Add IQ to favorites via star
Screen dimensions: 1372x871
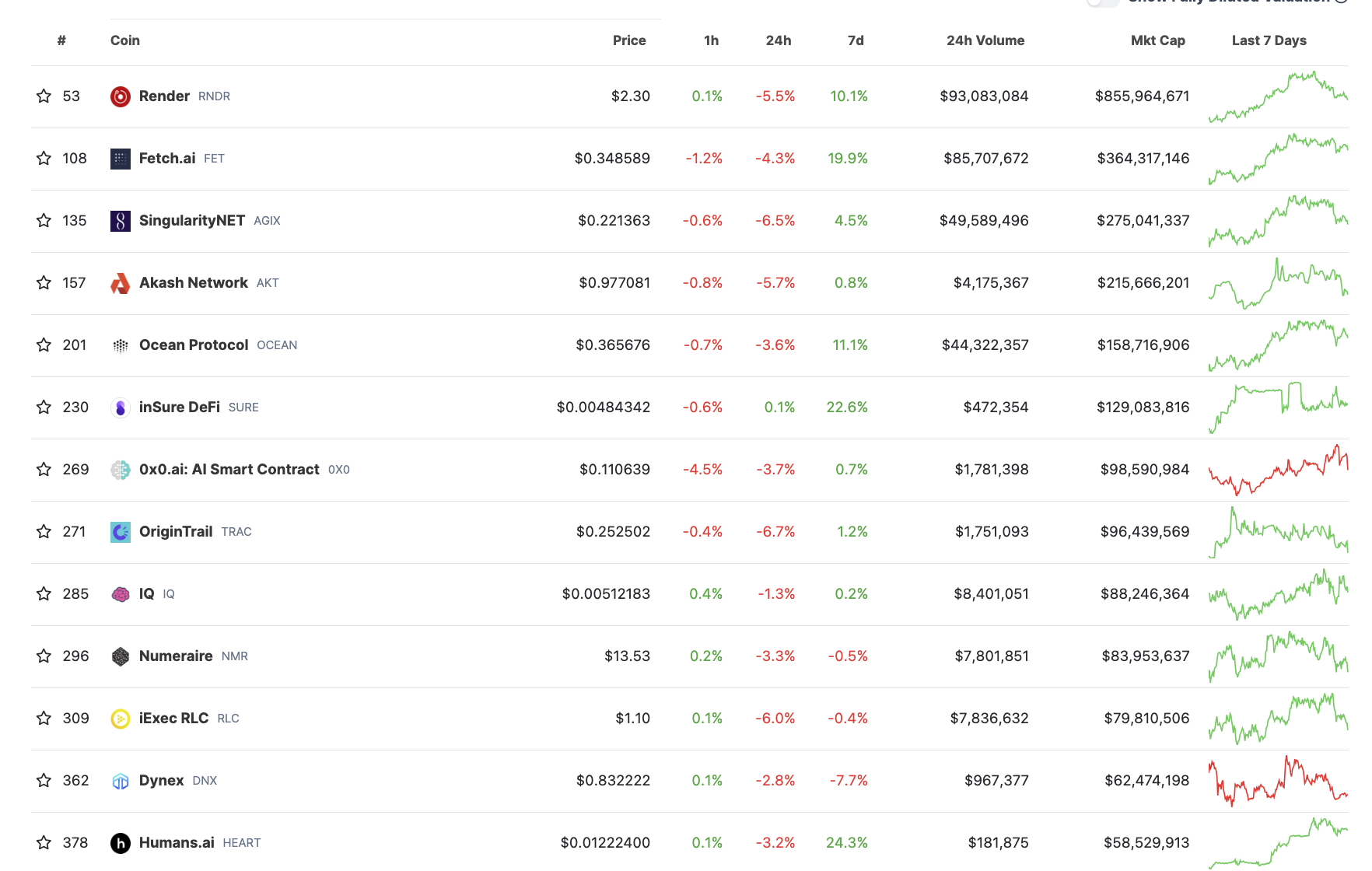44,593
